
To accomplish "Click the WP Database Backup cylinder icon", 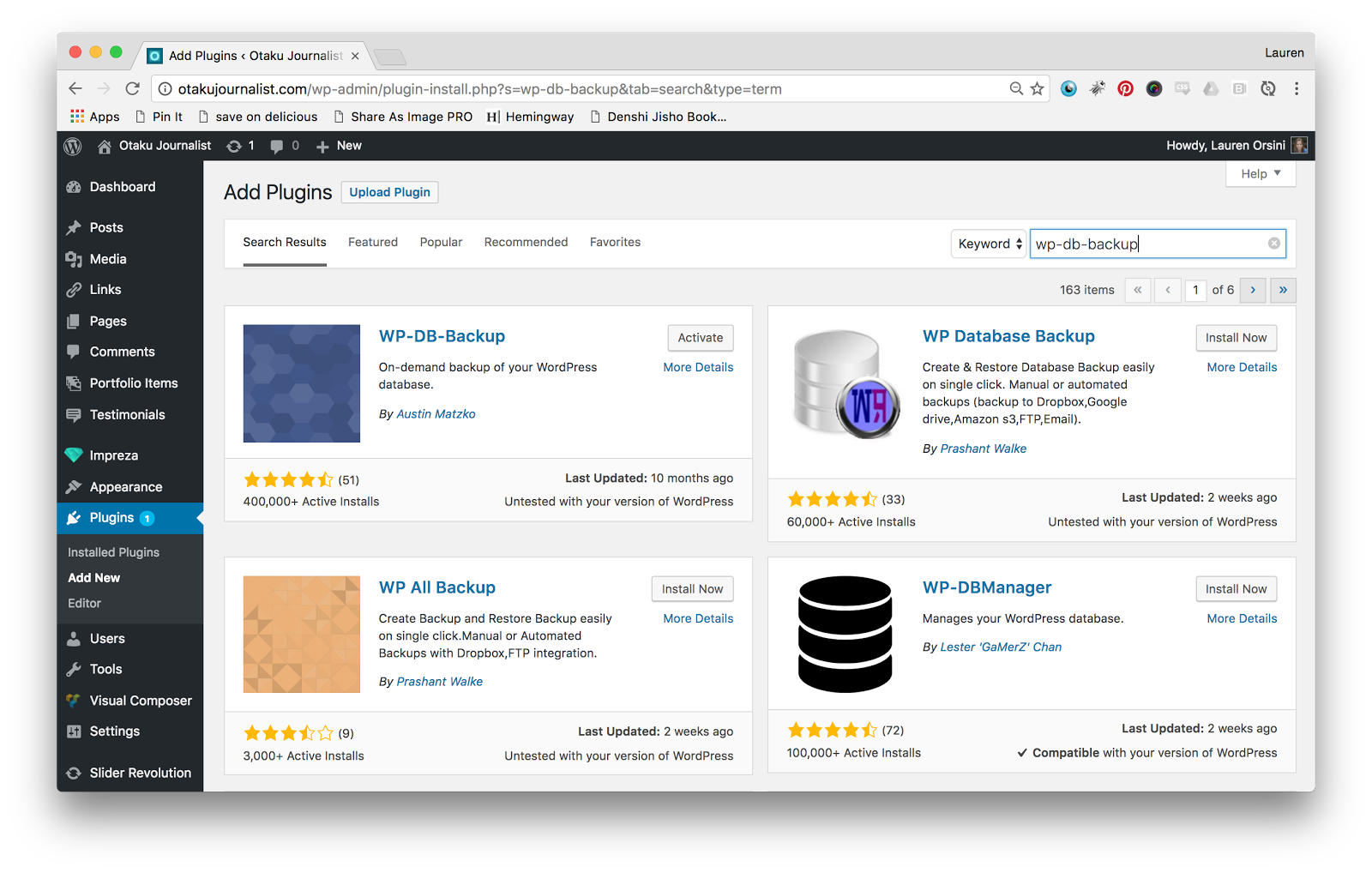I will point(845,383).
